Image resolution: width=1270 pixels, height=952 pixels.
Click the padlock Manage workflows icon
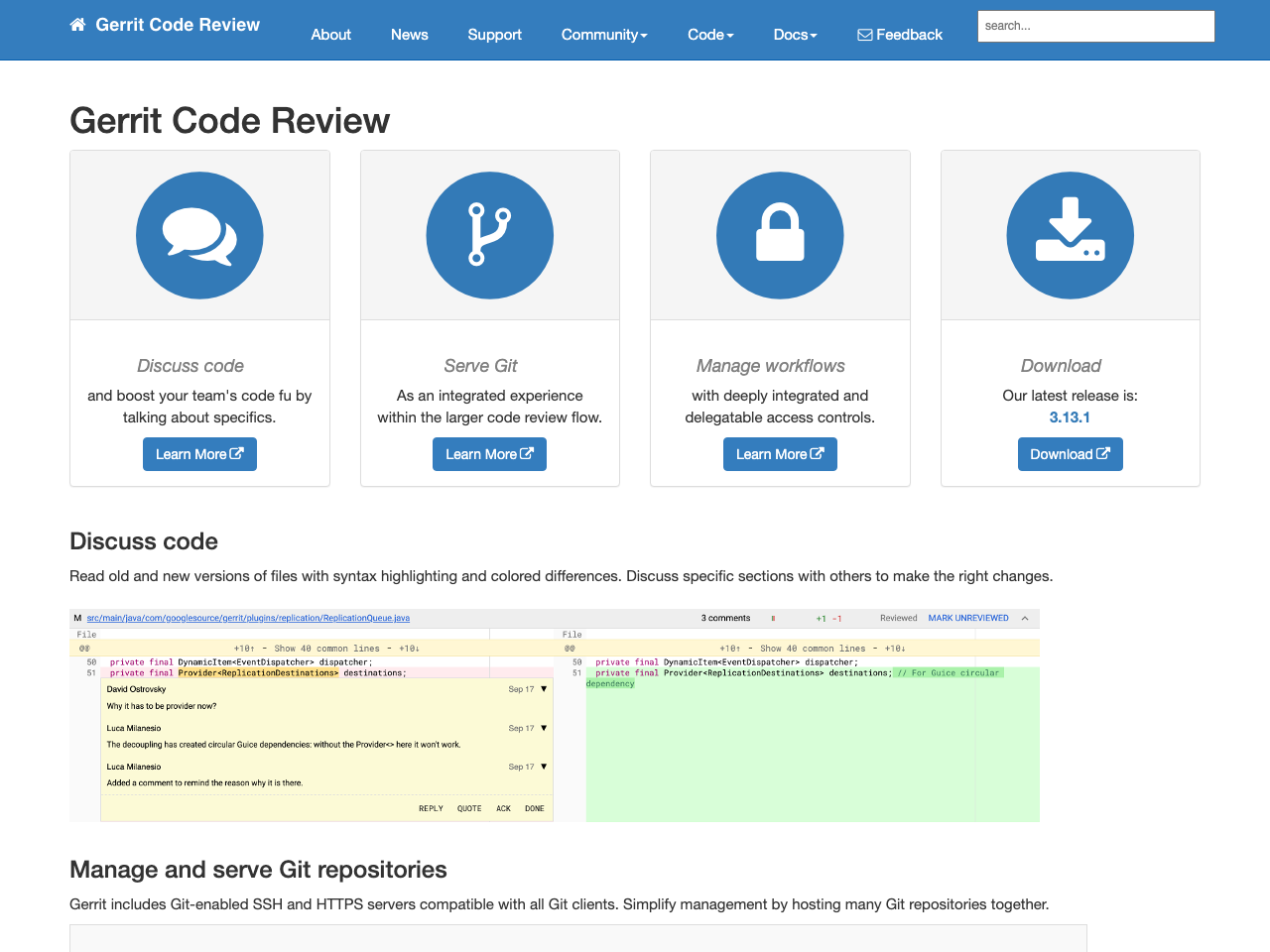pos(780,235)
